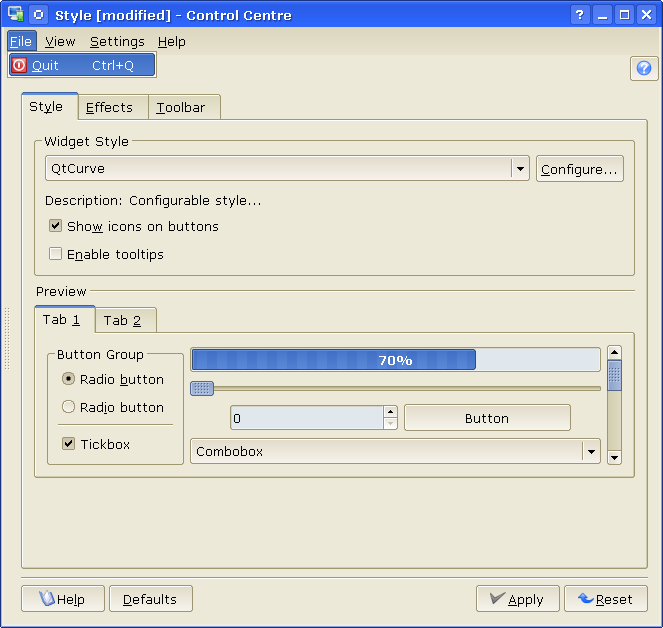Click the preview scrollbar up arrow
The width and height of the screenshot is (663, 628).
pyautogui.click(x=614, y=352)
